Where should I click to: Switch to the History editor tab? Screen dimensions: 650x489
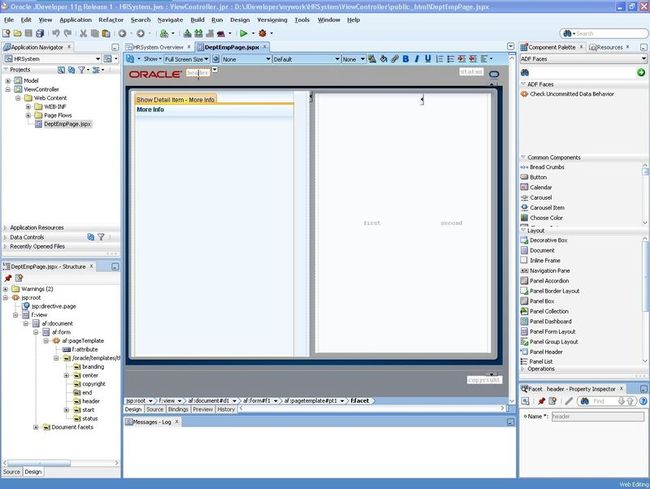(226, 409)
